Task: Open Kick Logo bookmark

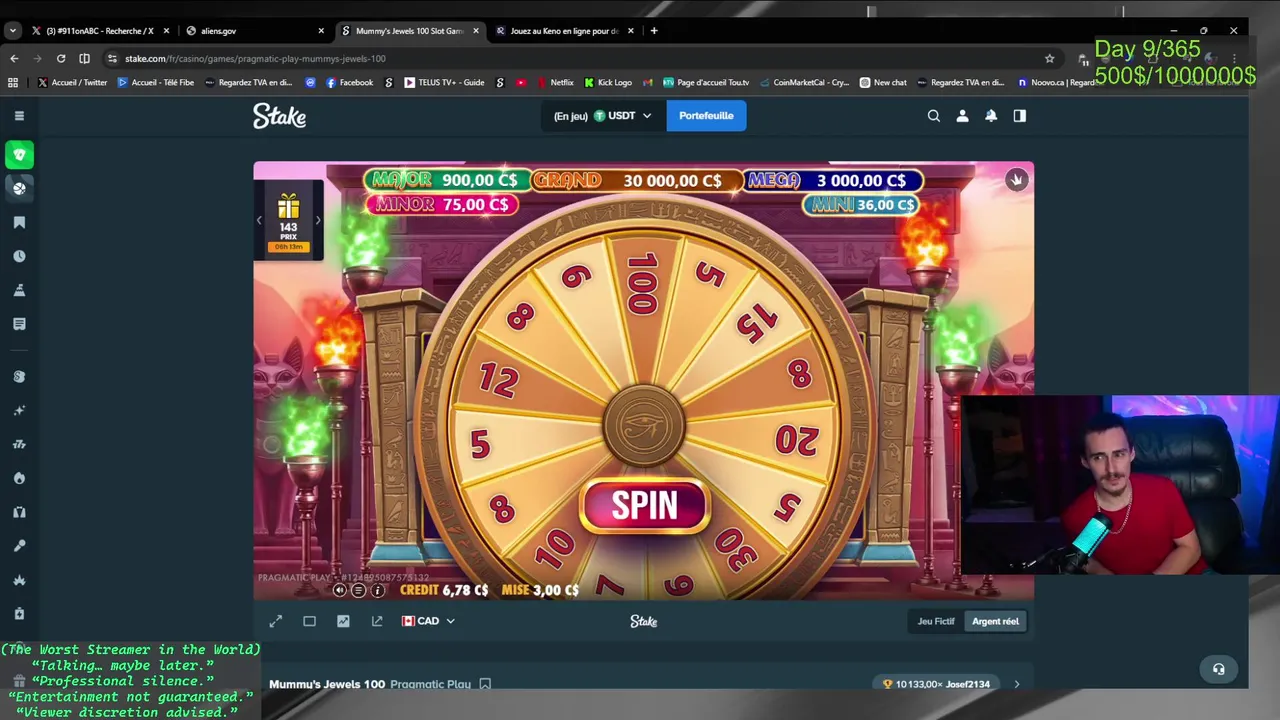Action: coord(607,82)
